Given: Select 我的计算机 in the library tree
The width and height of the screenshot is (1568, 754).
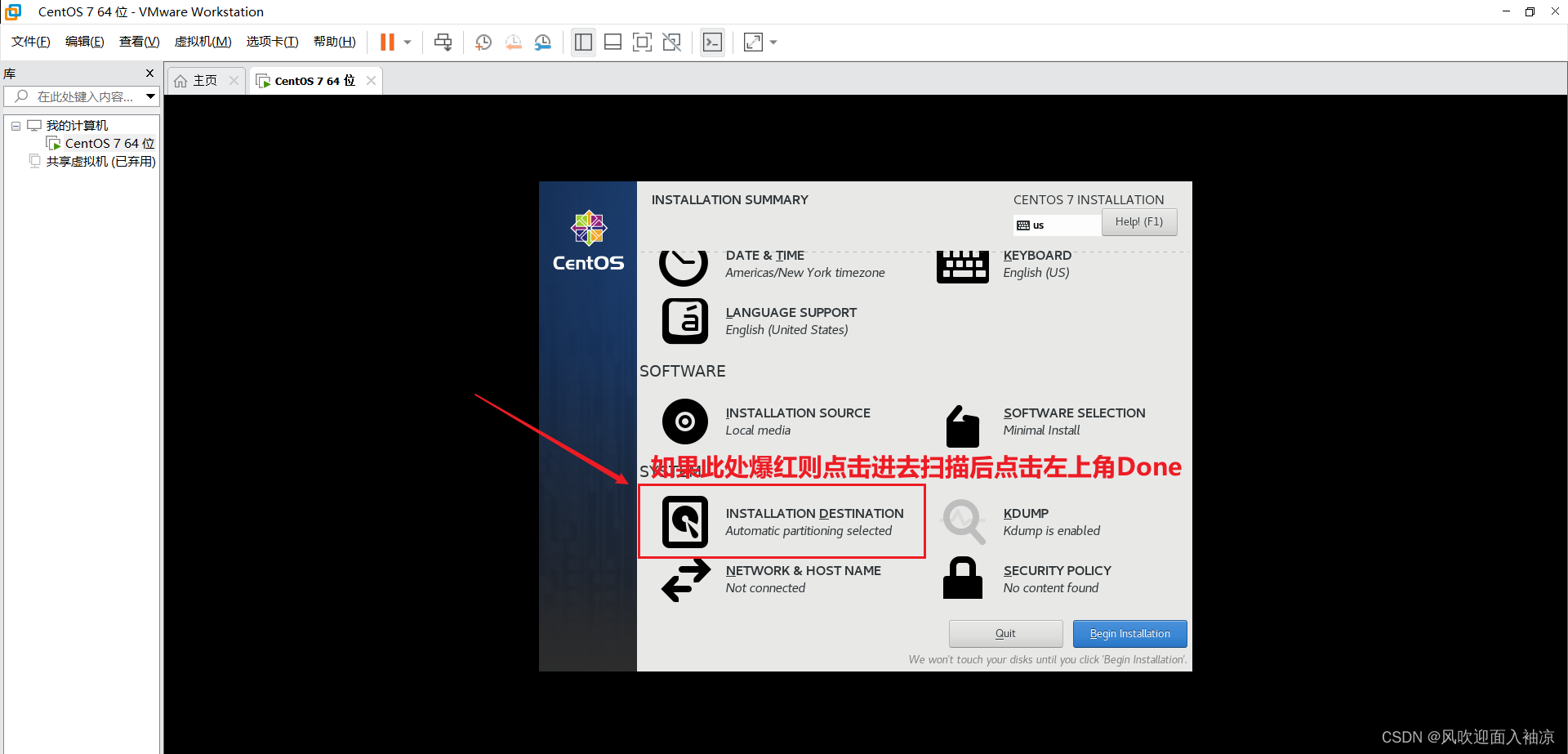Looking at the screenshot, I should (77, 125).
